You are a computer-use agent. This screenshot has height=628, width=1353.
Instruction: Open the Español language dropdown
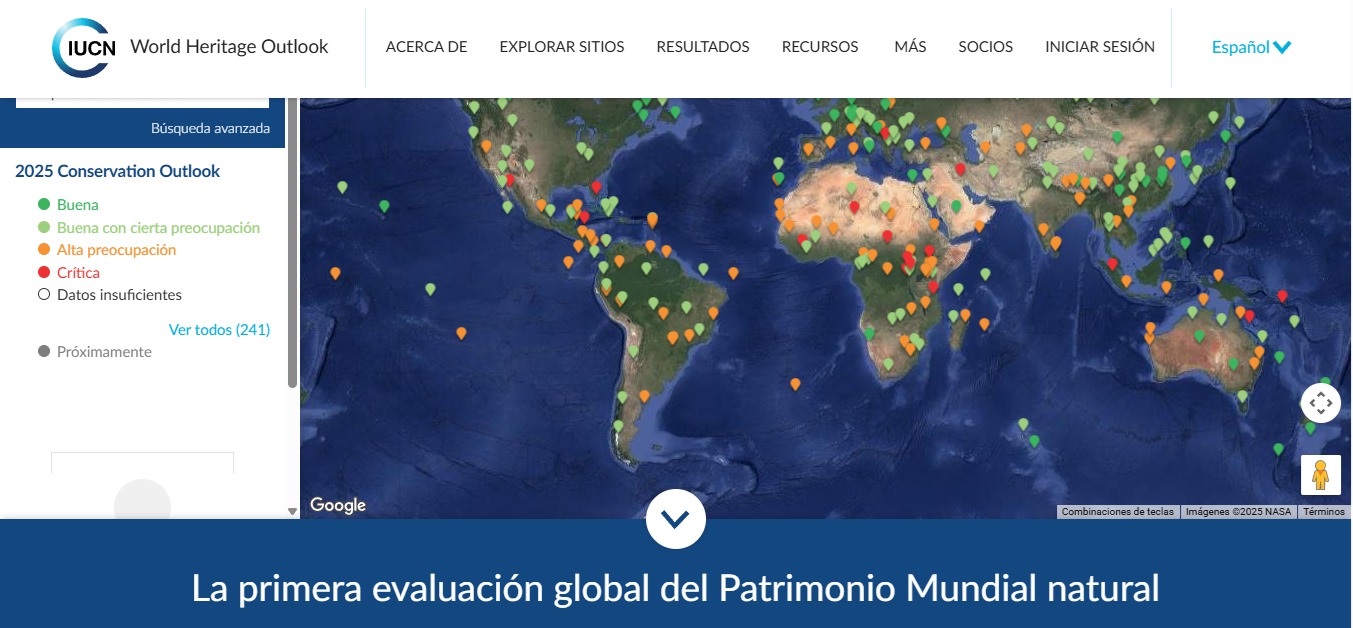click(1251, 47)
